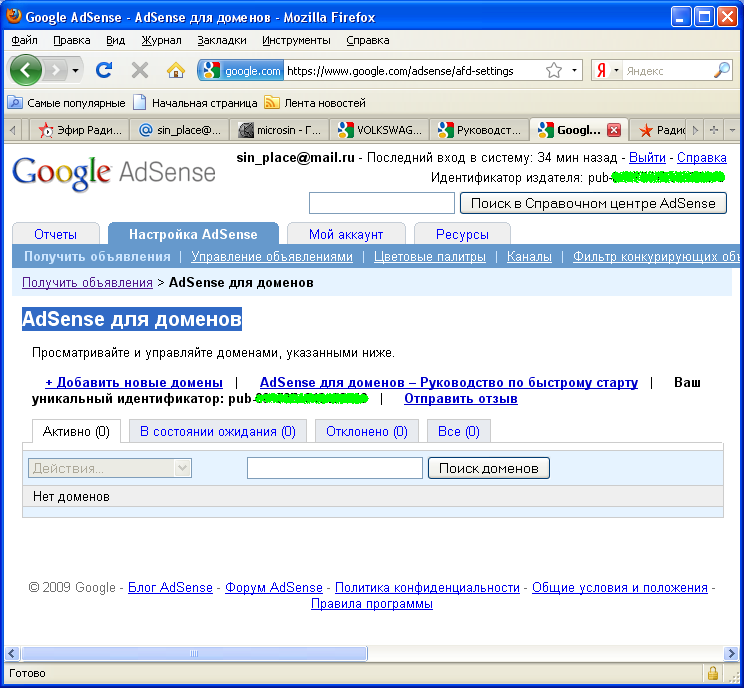Viewport: 744px width, 688px height.
Task: Open the Правка menu
Action: [x=72, y=40]
